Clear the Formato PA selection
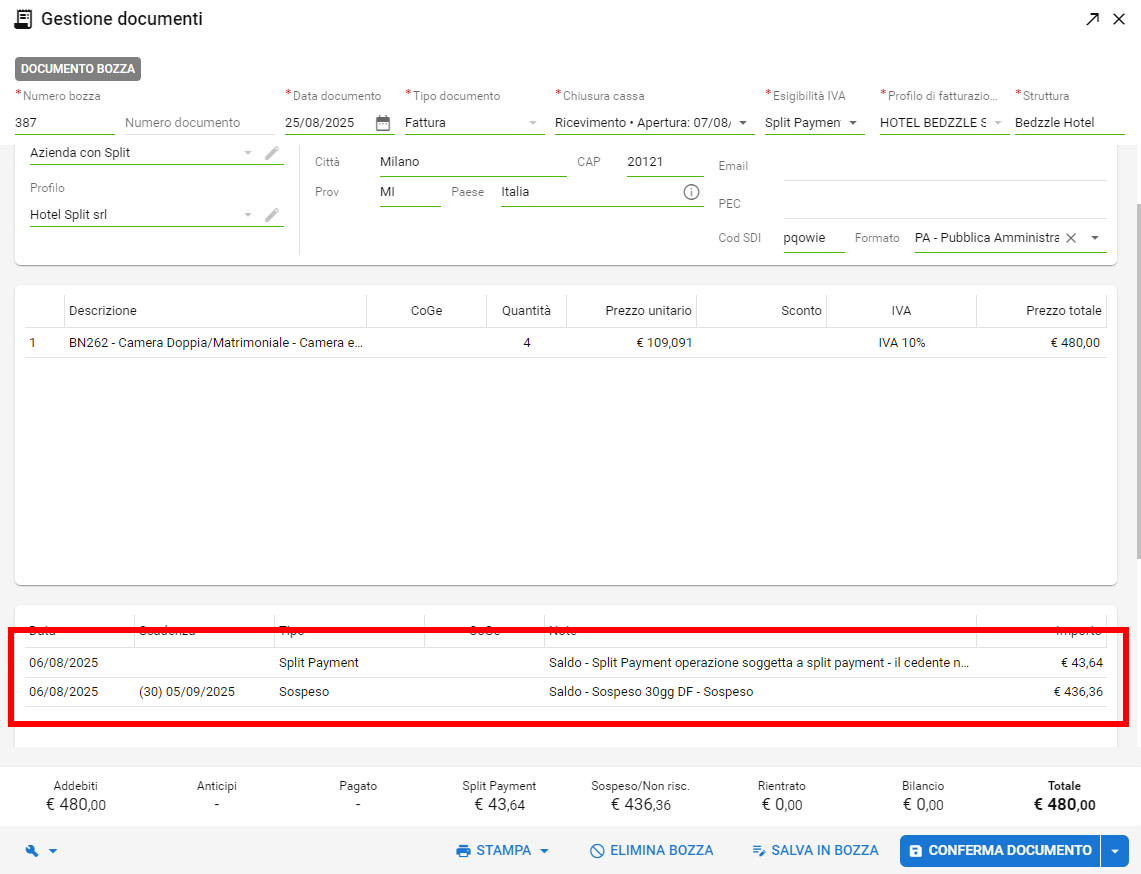Image resolution: width=1141 pixels, height=874 pixels. [x=1071, y=238]
